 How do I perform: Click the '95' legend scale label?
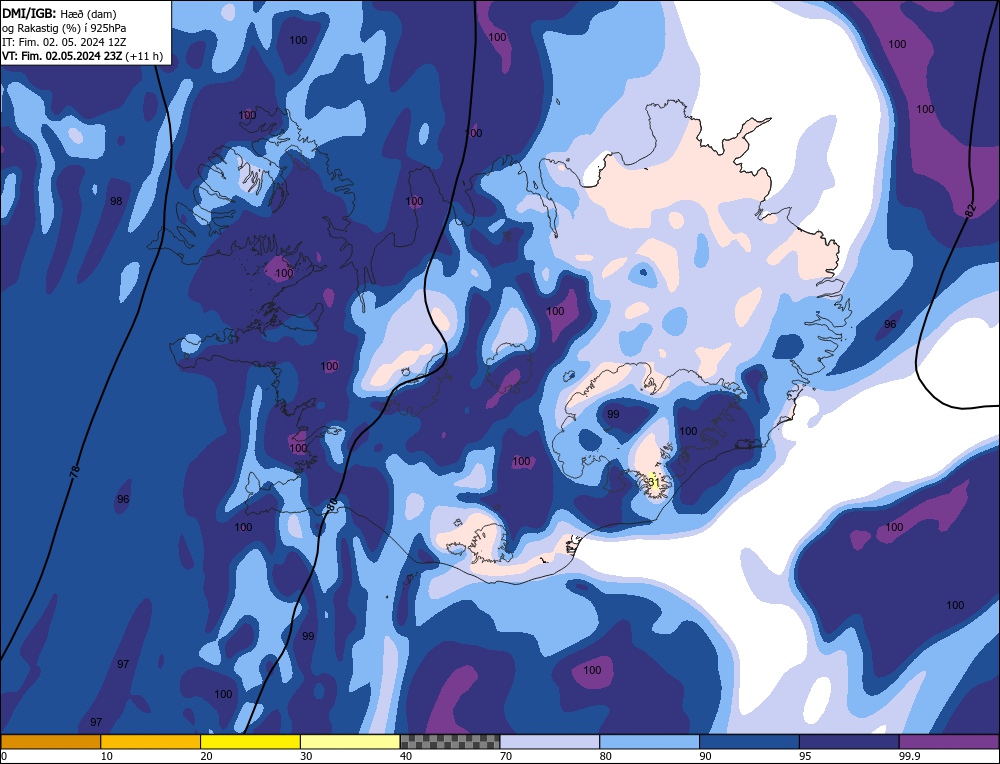(805, 756)
